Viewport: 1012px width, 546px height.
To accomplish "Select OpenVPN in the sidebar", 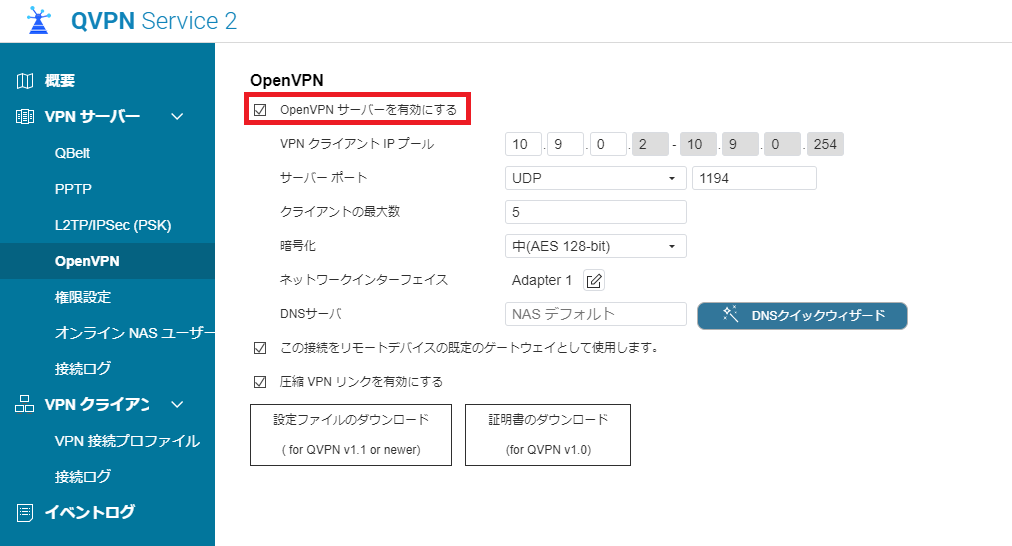I will (87, 261).
